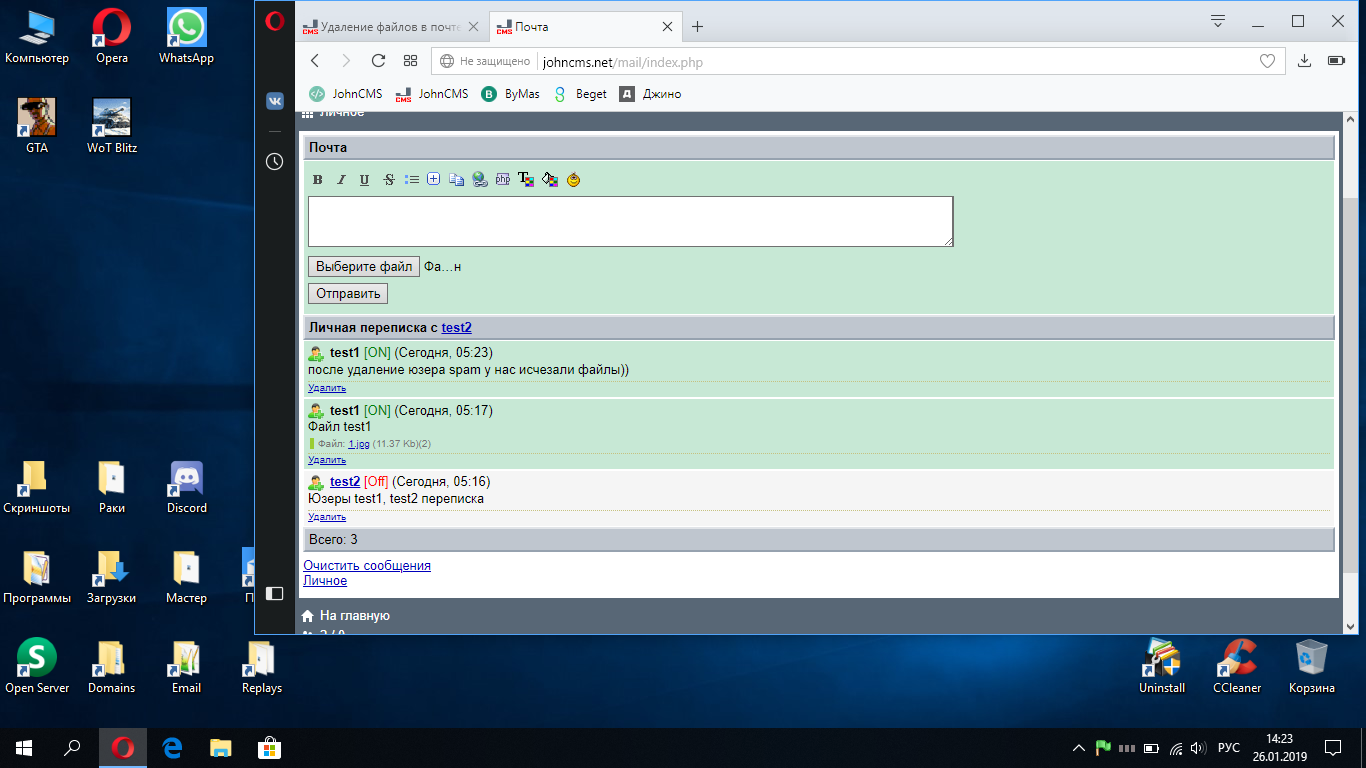Click the Discord desktop shortcut
Screen dimensions: 1366x768
(187, 487)
